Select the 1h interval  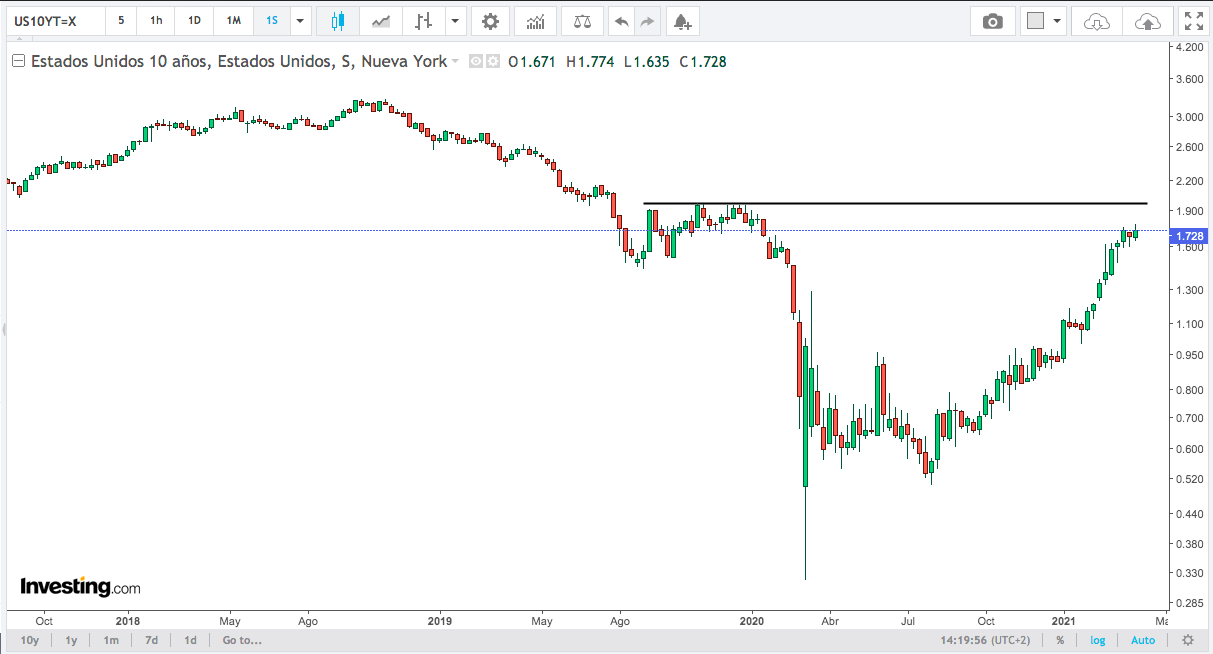[156, 21]
